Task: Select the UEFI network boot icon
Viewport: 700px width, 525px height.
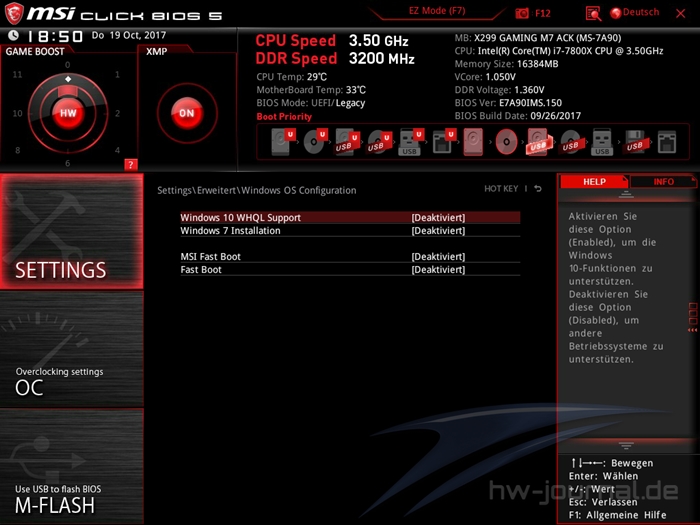Action: coord(444,142)
